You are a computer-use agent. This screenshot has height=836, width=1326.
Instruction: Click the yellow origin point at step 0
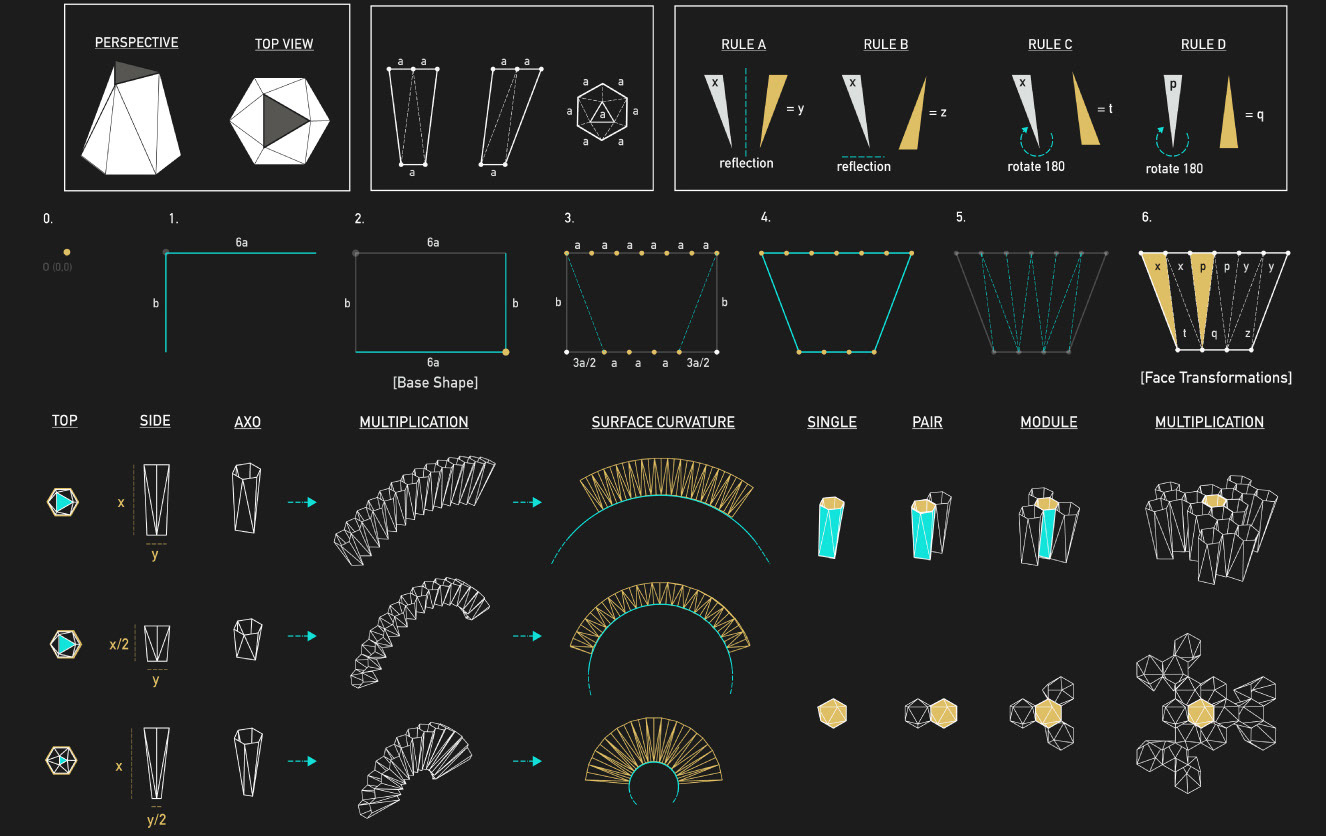pos(67,252)
